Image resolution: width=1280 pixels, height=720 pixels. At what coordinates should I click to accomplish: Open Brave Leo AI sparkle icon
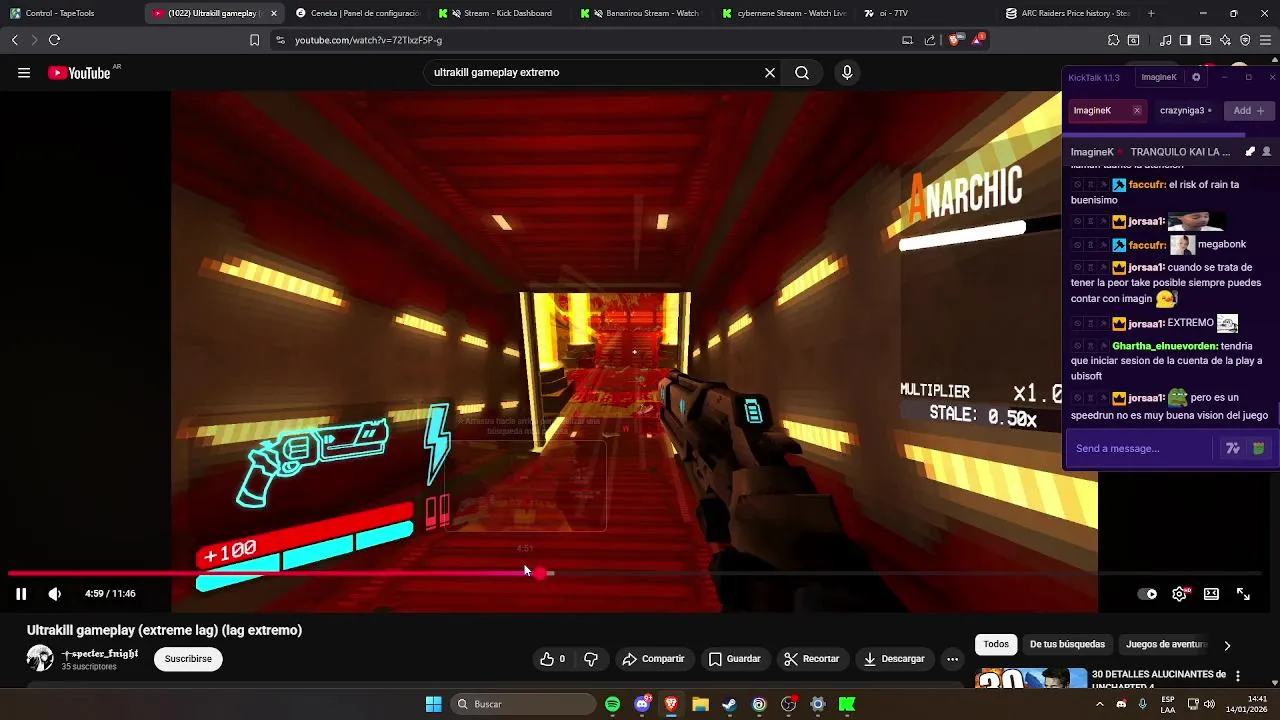coord(1225,40)
